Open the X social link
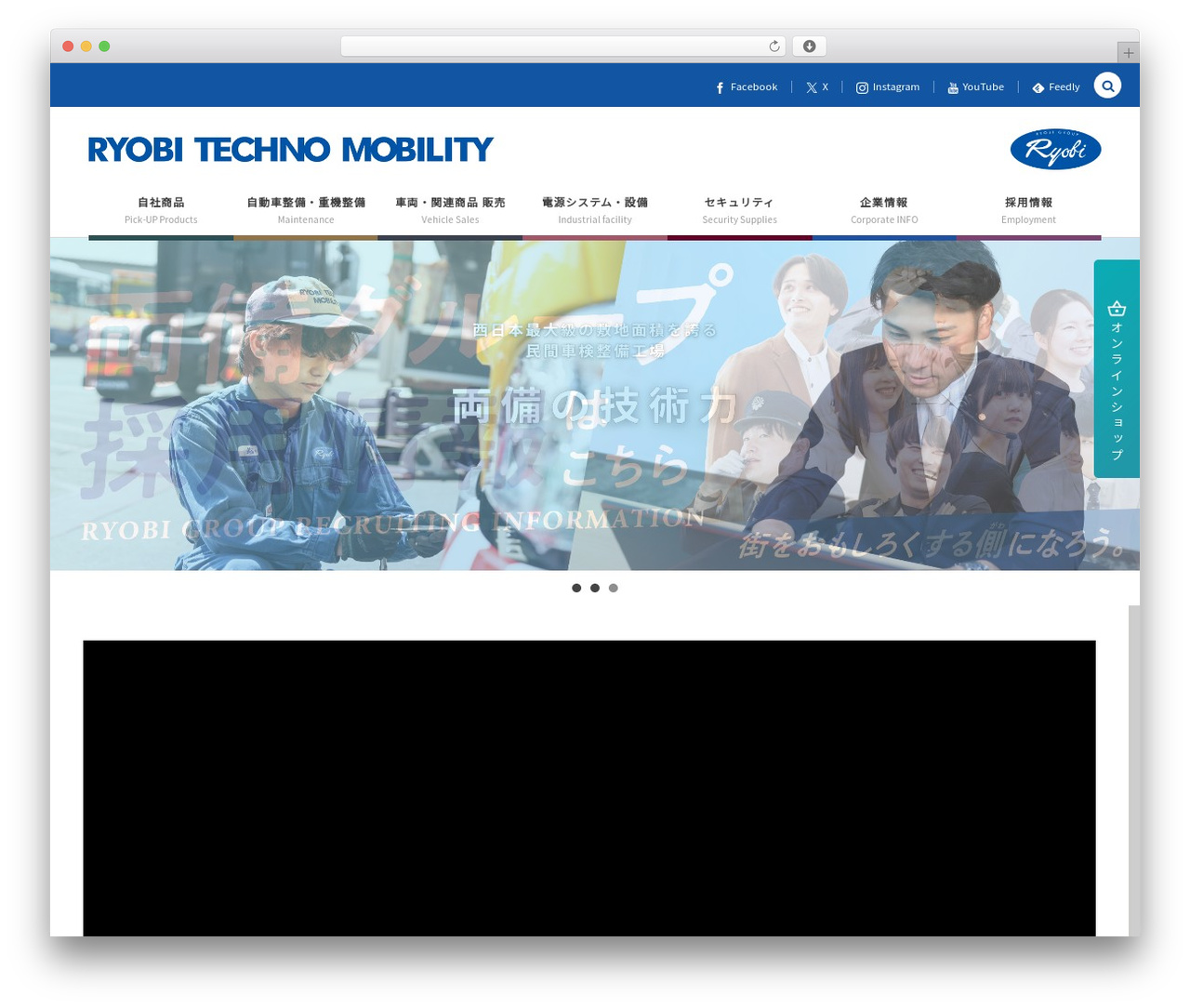Screen dimensions: 1190x1008 pos(817,87)
